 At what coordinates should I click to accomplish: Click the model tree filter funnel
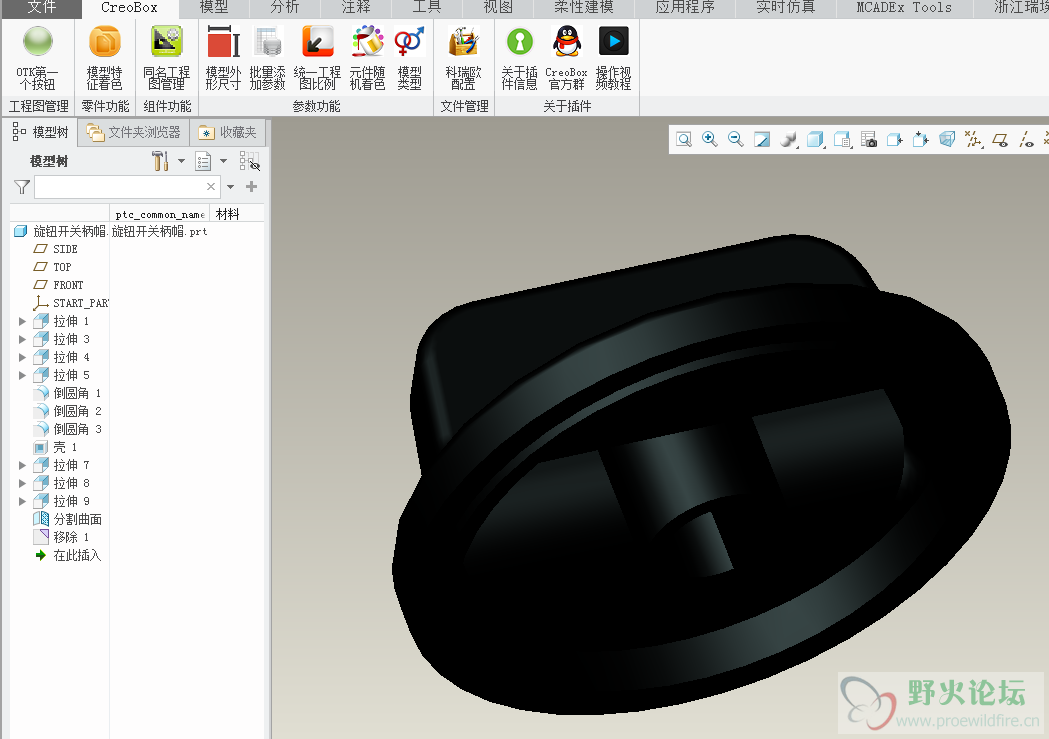pos(22,187)
